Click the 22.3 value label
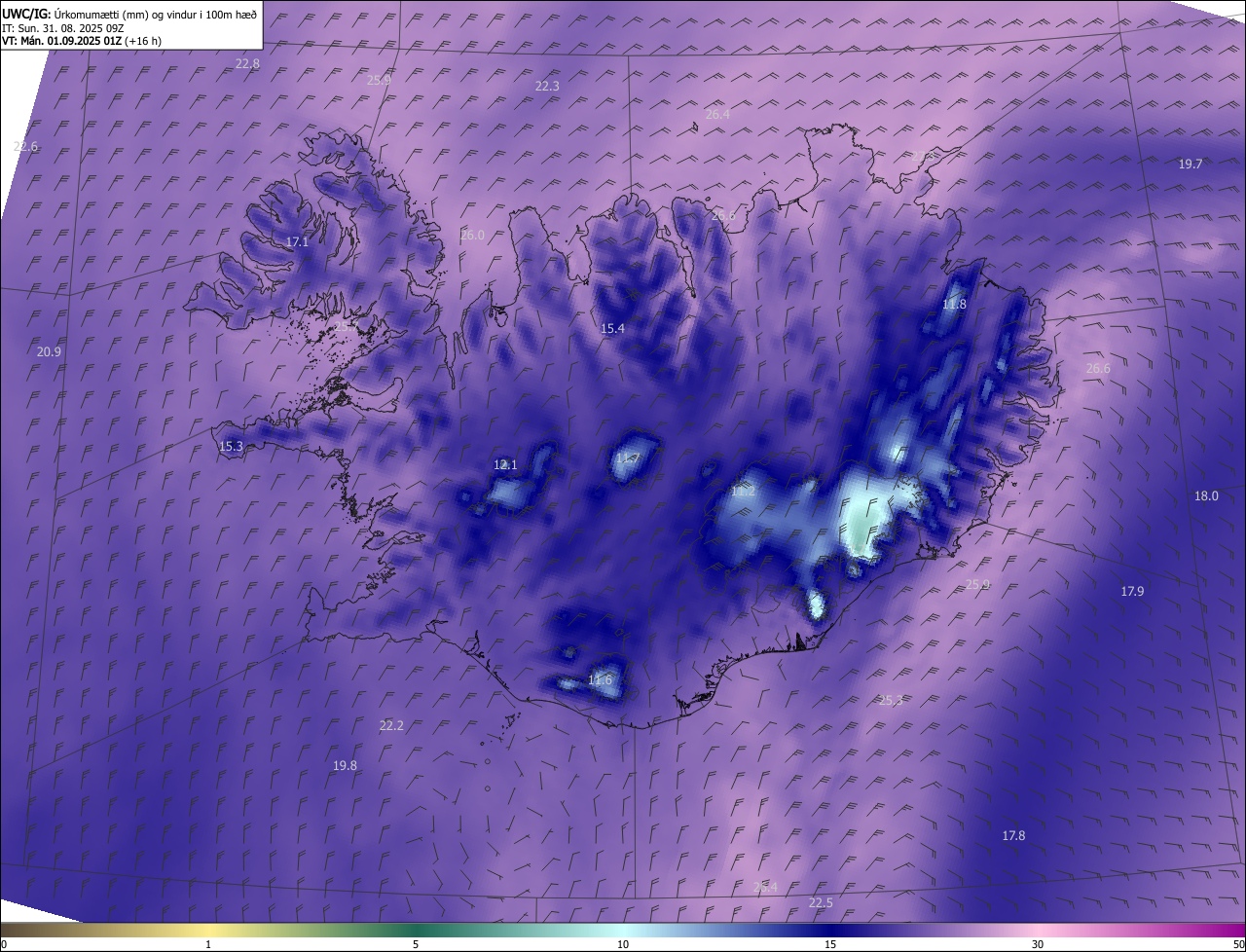 547,86
